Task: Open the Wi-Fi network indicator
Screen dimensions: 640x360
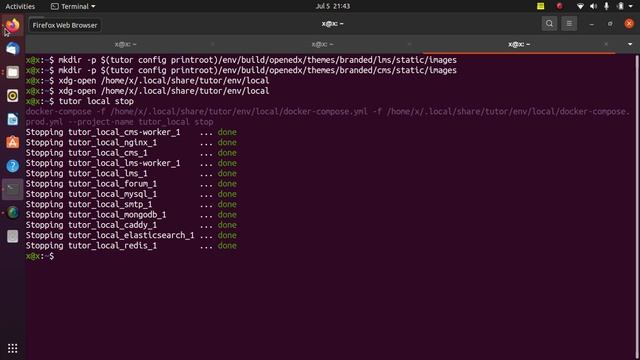Action: coord(580,6)
